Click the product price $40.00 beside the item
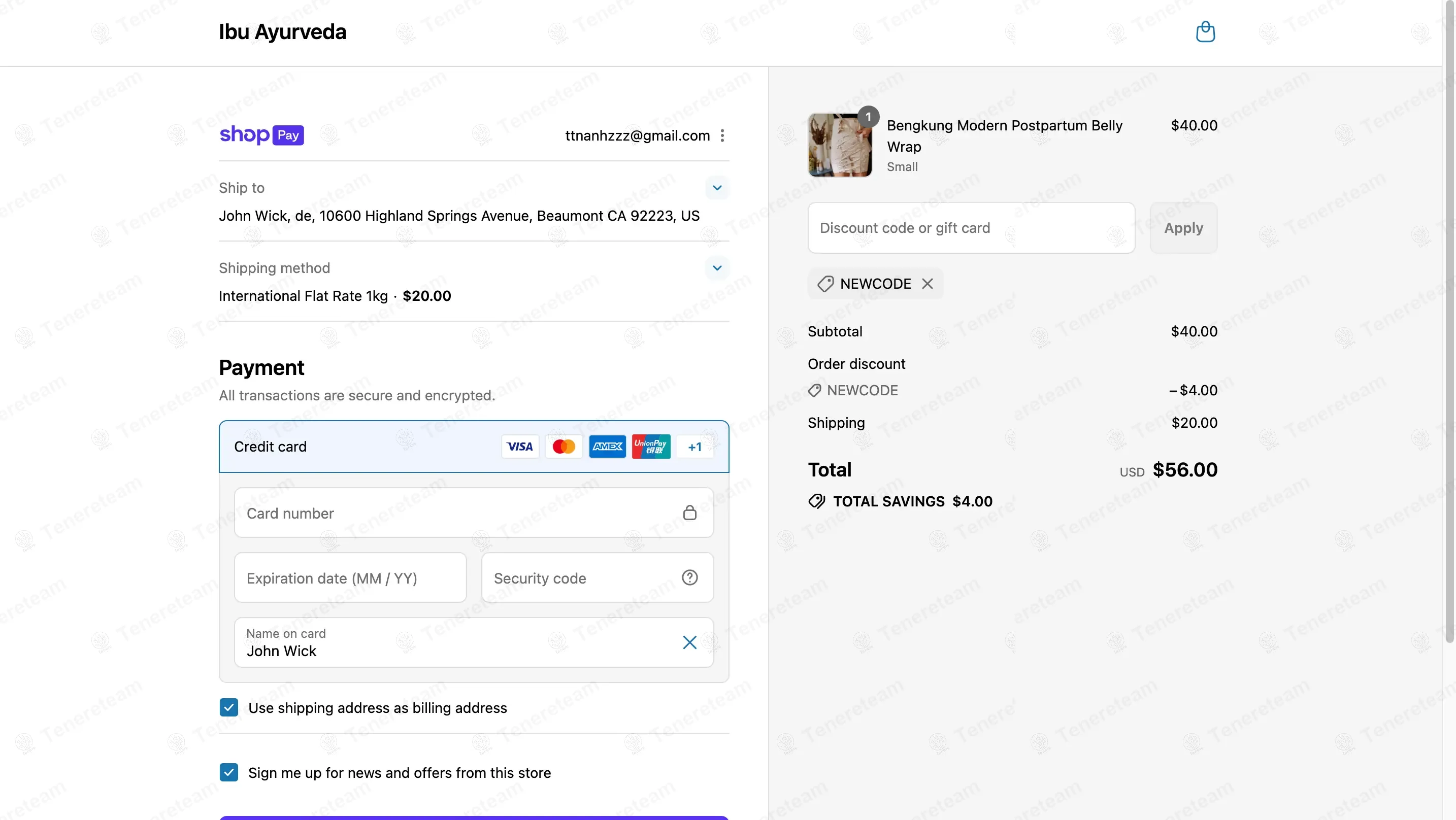 (x=1194, y=125)
